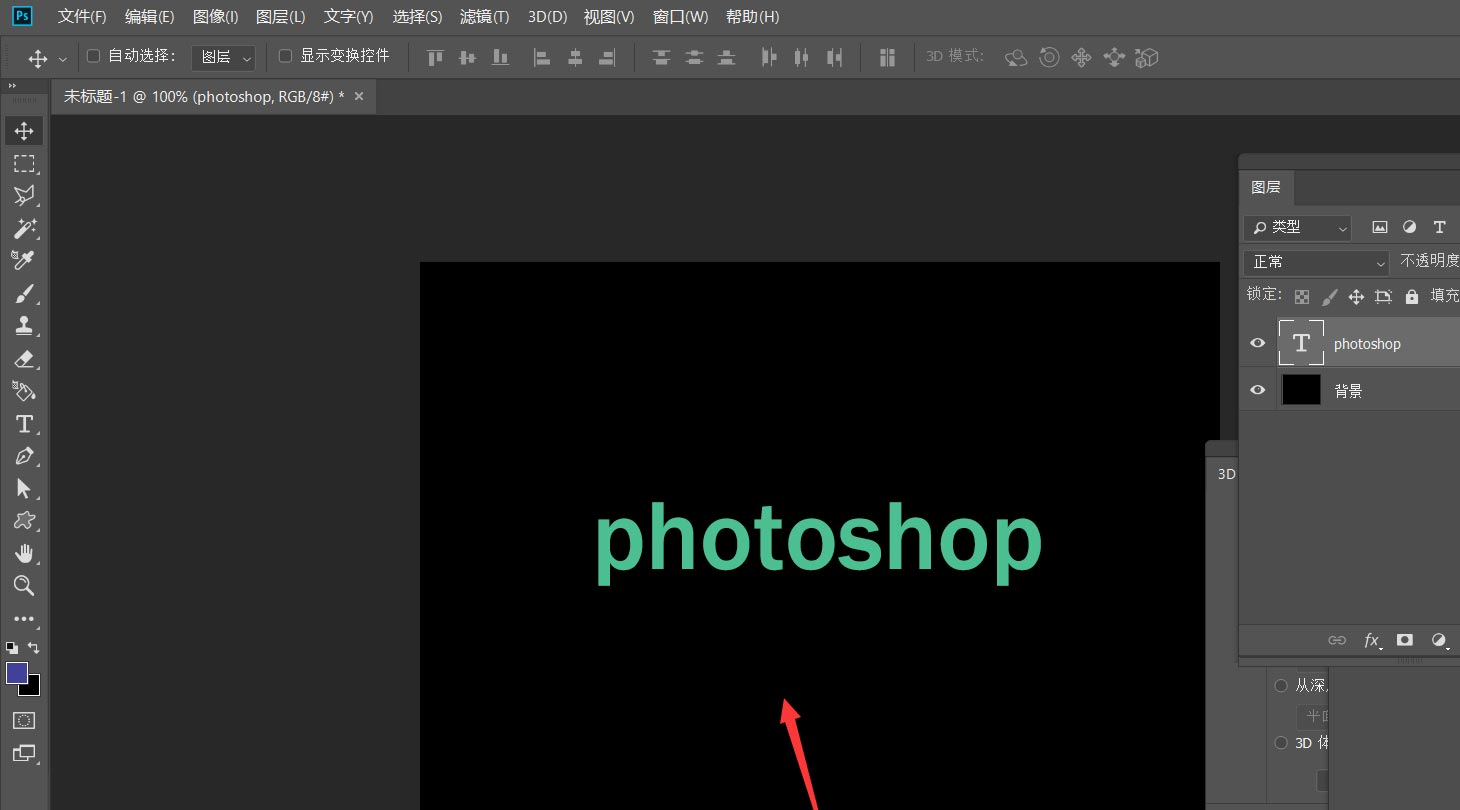
Task: Select the Hand tool
Action: tap(24, 553)
